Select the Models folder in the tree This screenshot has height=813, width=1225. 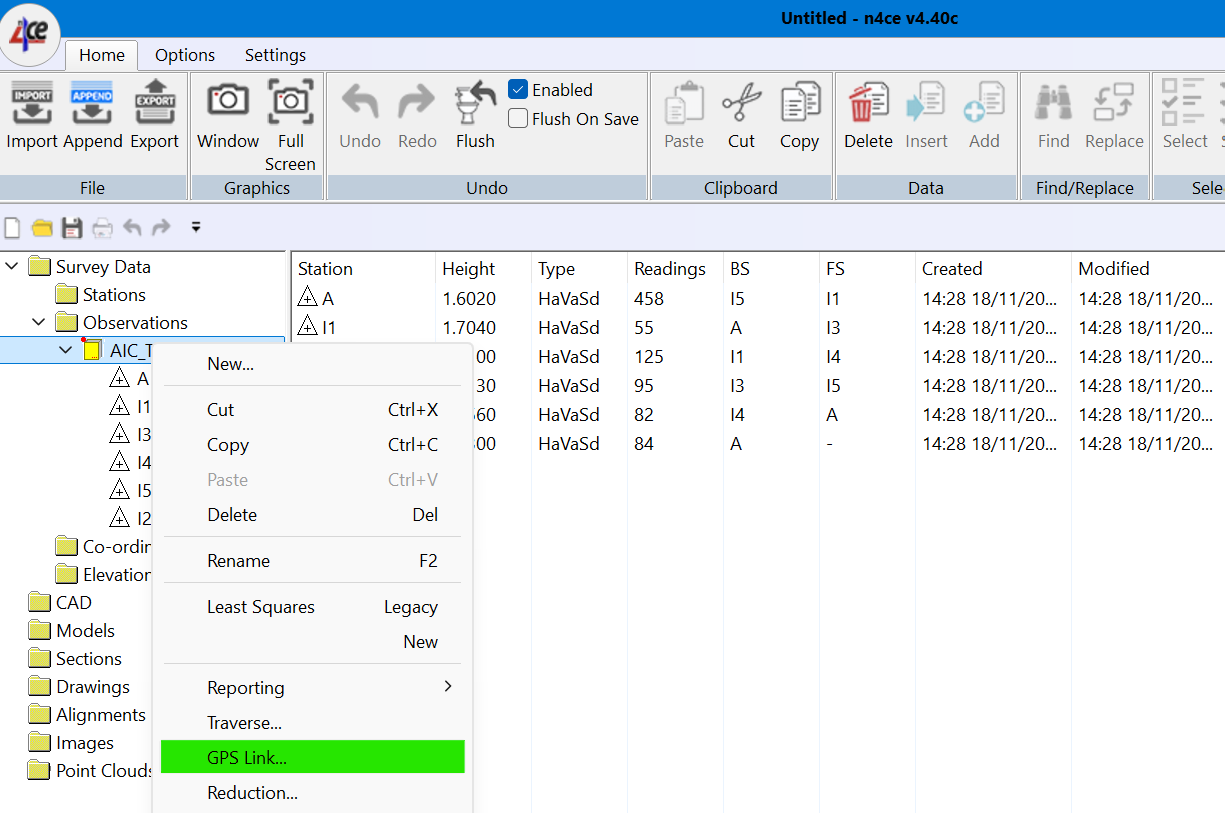pos(72,631)
